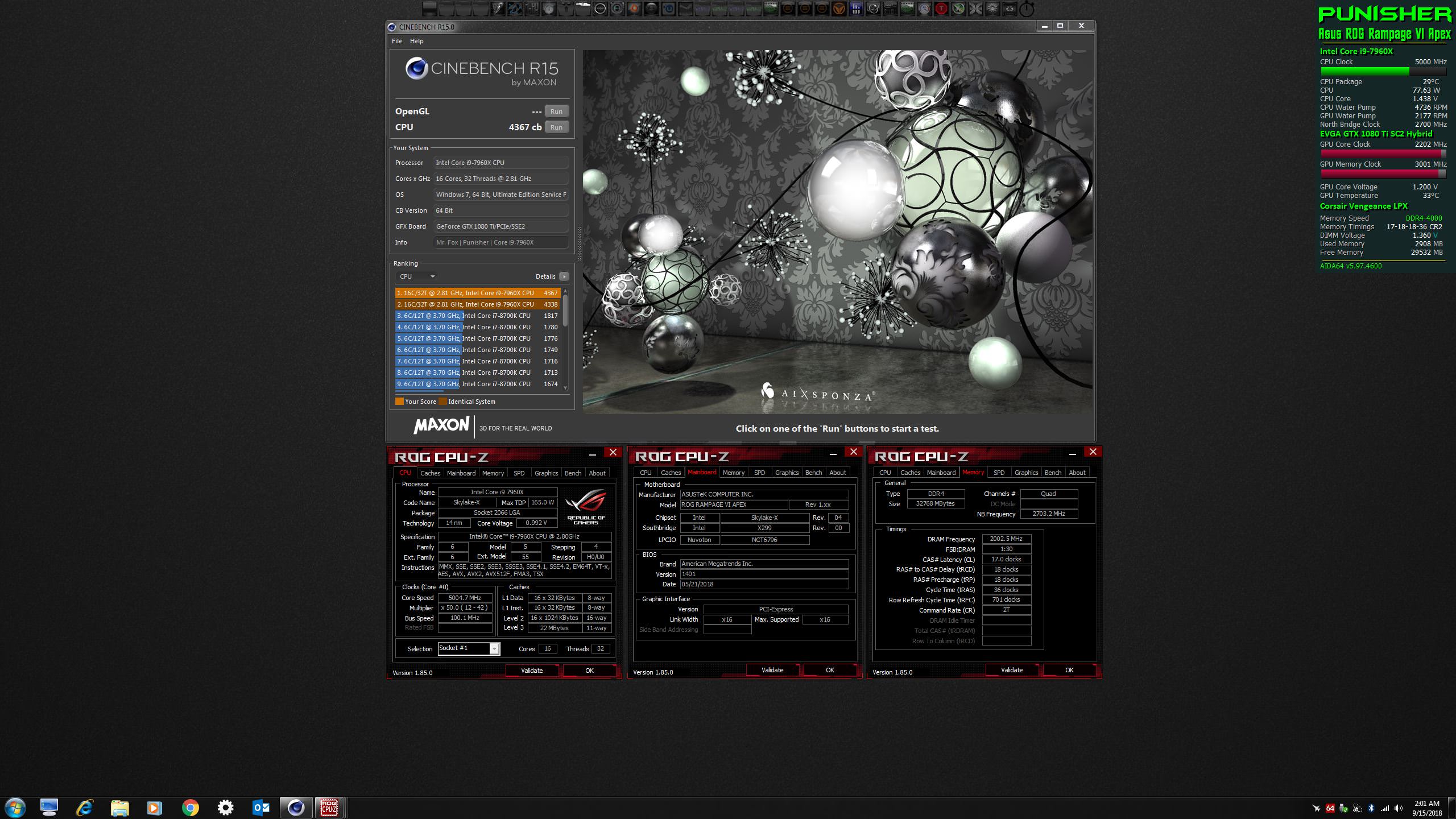
Task: Click the Processor field in Your System
Action: (500, 163)
